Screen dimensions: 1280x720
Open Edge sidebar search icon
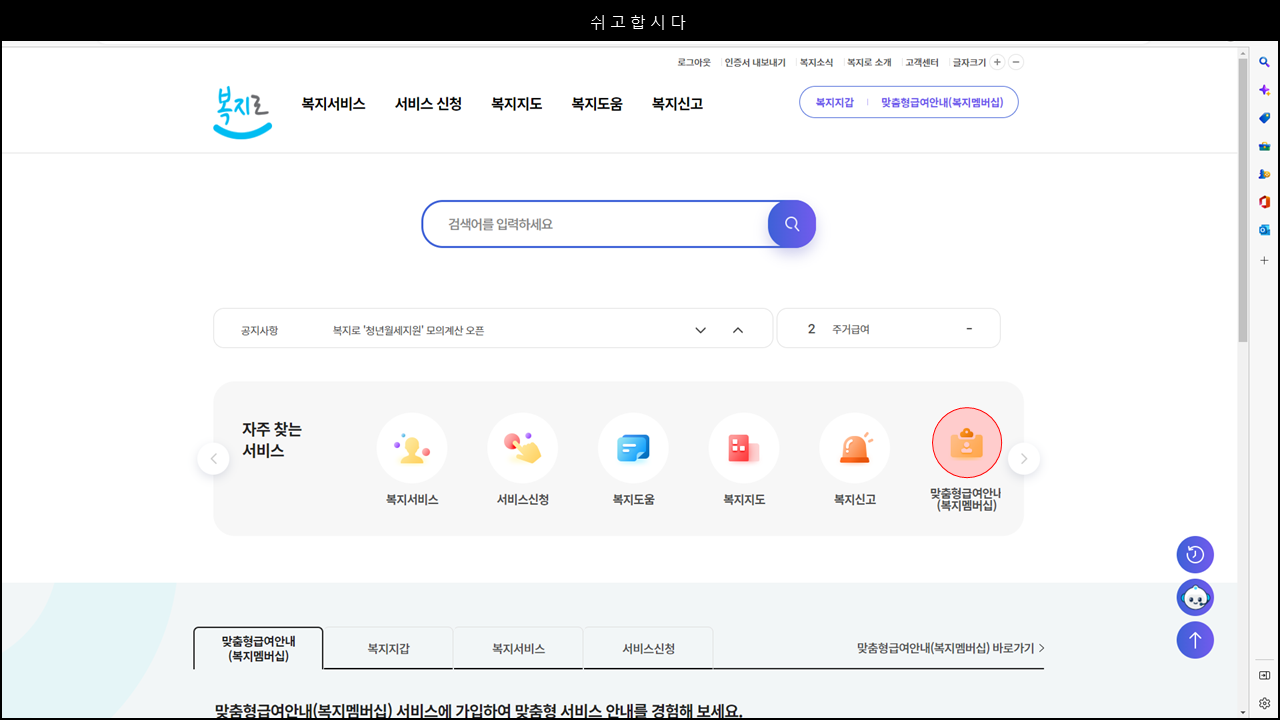pos(1264,62)
